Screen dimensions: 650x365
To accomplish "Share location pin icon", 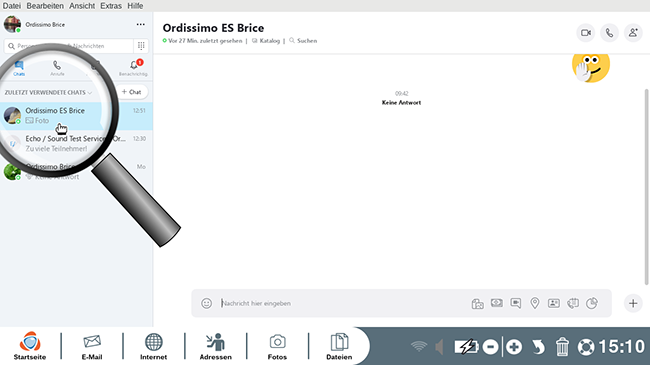I will (x=535, y=303).
